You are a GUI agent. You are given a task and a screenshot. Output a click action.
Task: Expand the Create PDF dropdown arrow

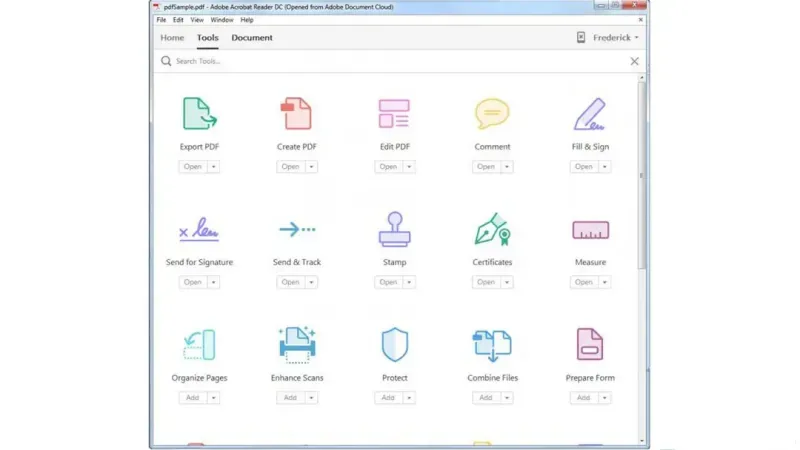(311, 167)
